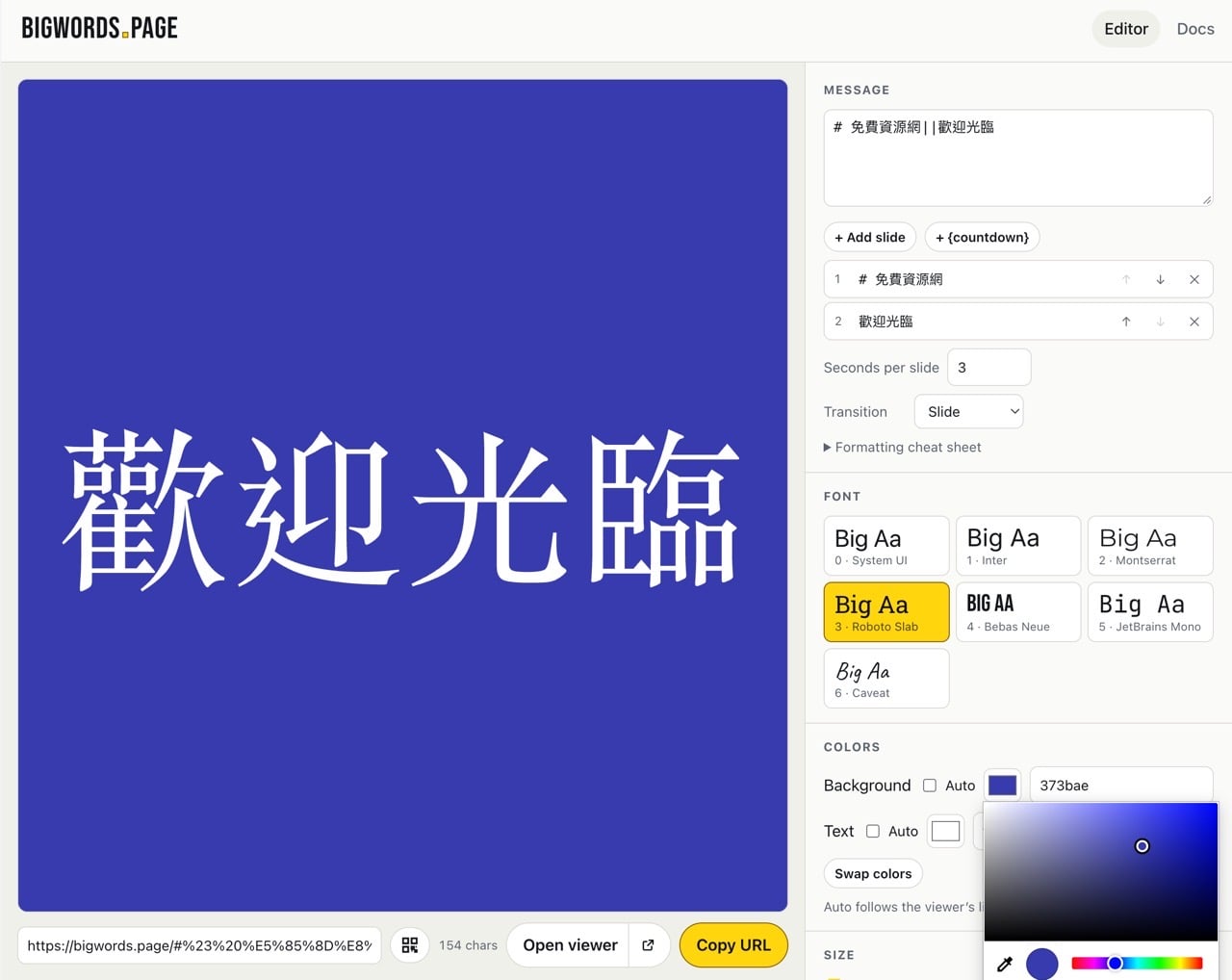This screenshot has width=1232, height=980.
Task: Expand the Formatting cheat sheet
Action: [x=903, y=447]
